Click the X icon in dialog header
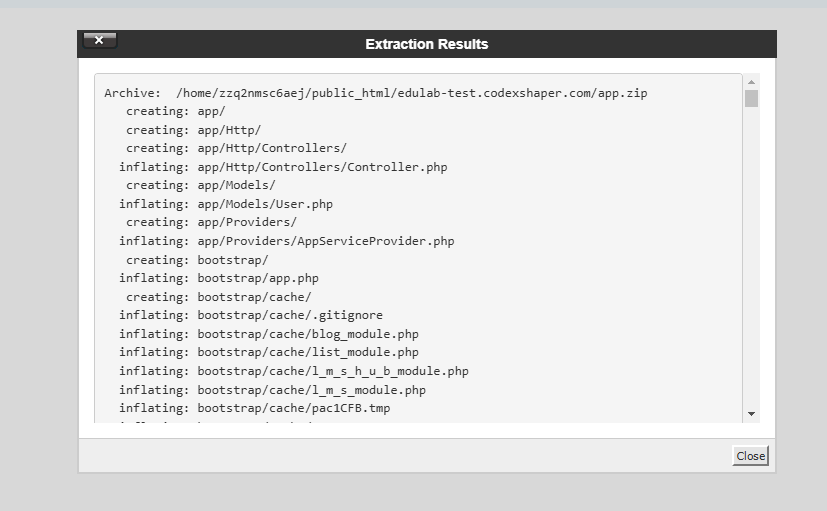The width and height of the screenshot is (827, 511). tap(100, 40)
